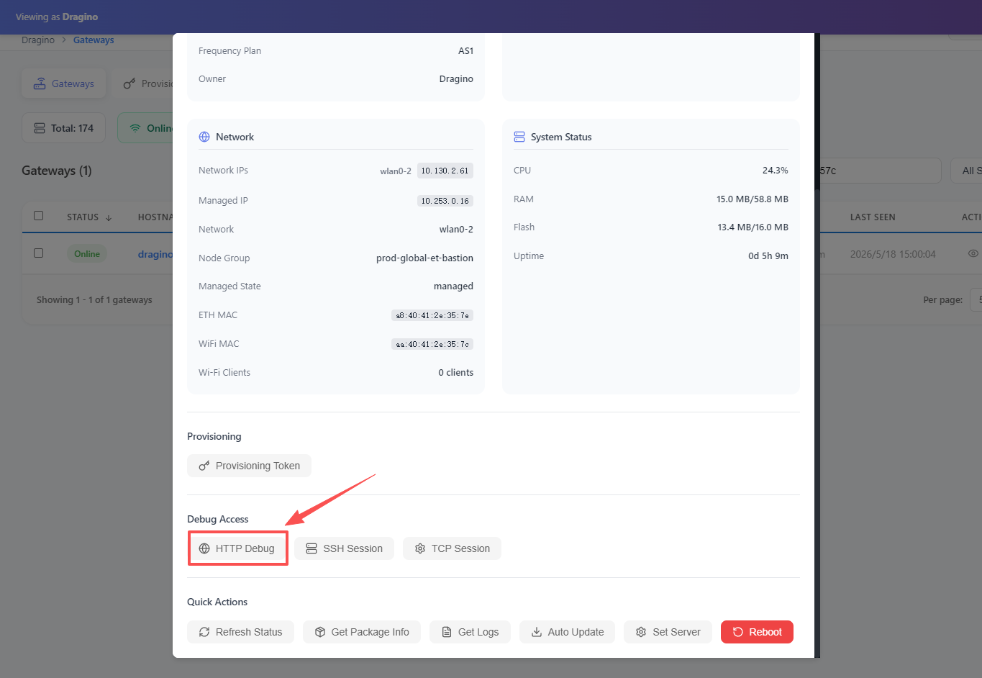Click the globe icon in HTTP Debug
This screenshot has height=678, width=982.
(x=204, y=548)
